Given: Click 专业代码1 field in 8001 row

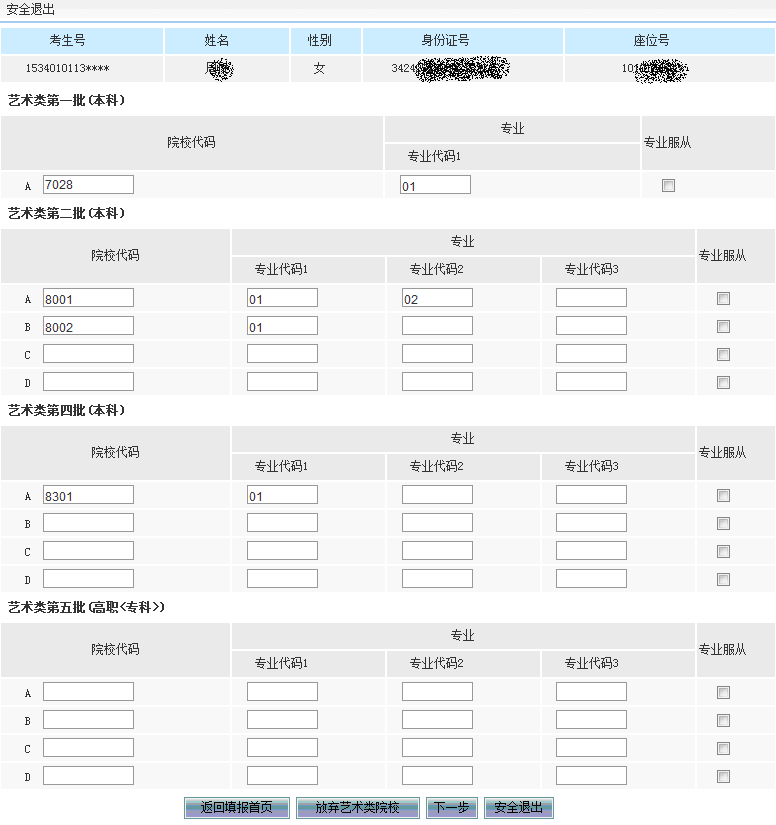Looking at the screenshot, I should [x=283, y=298].
